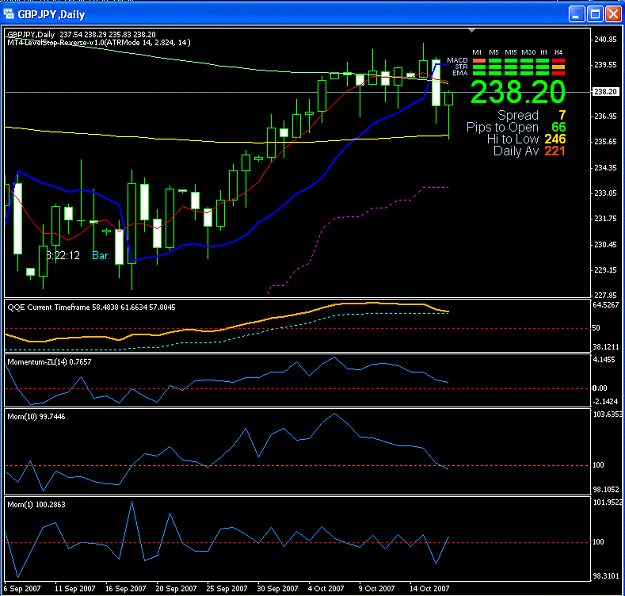Click the 230.45 price scale label
The width and height of the screenshot is (625, 596).
pos(605,244)
